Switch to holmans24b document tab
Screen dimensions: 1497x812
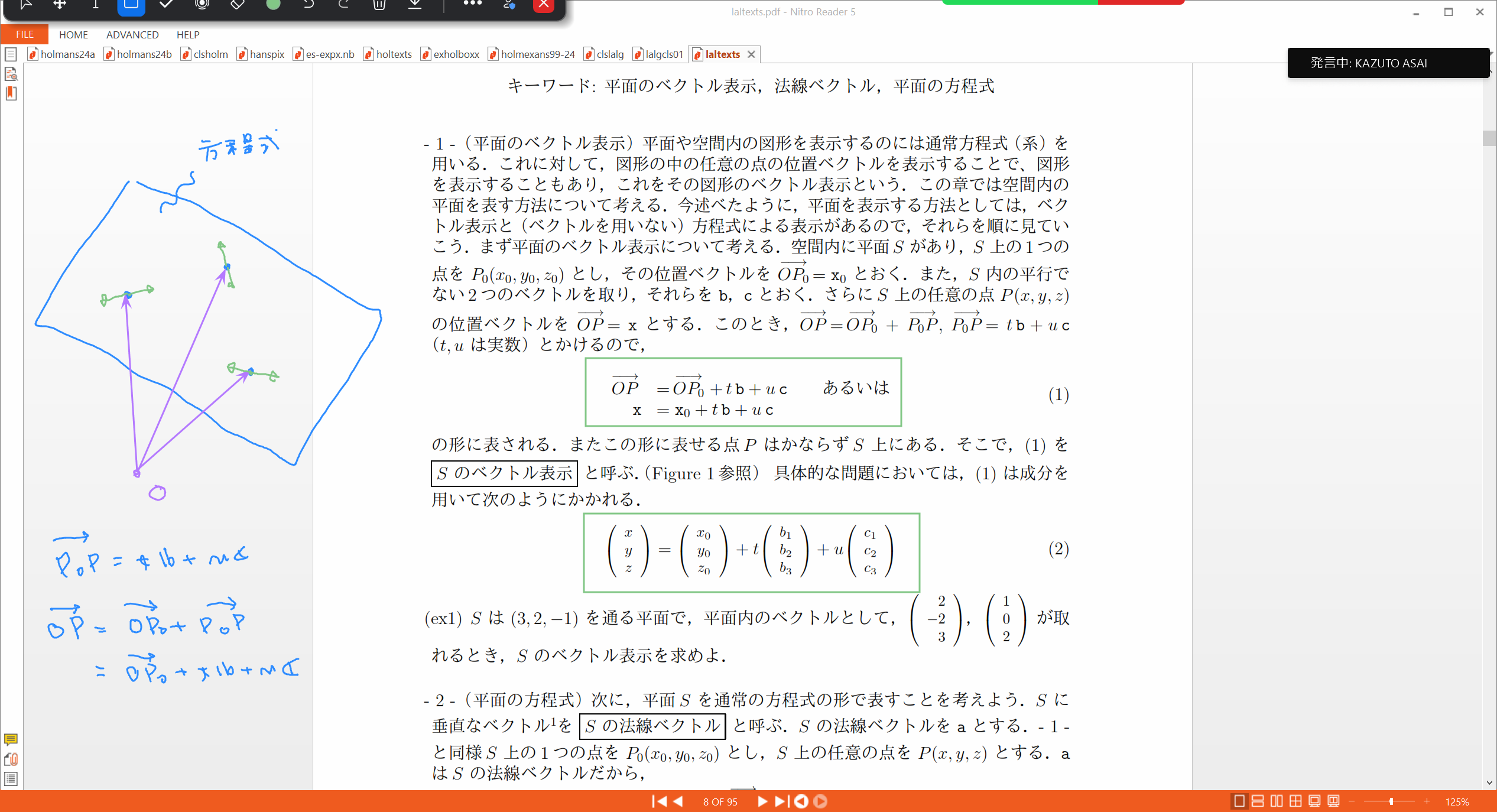click(138, 54)
